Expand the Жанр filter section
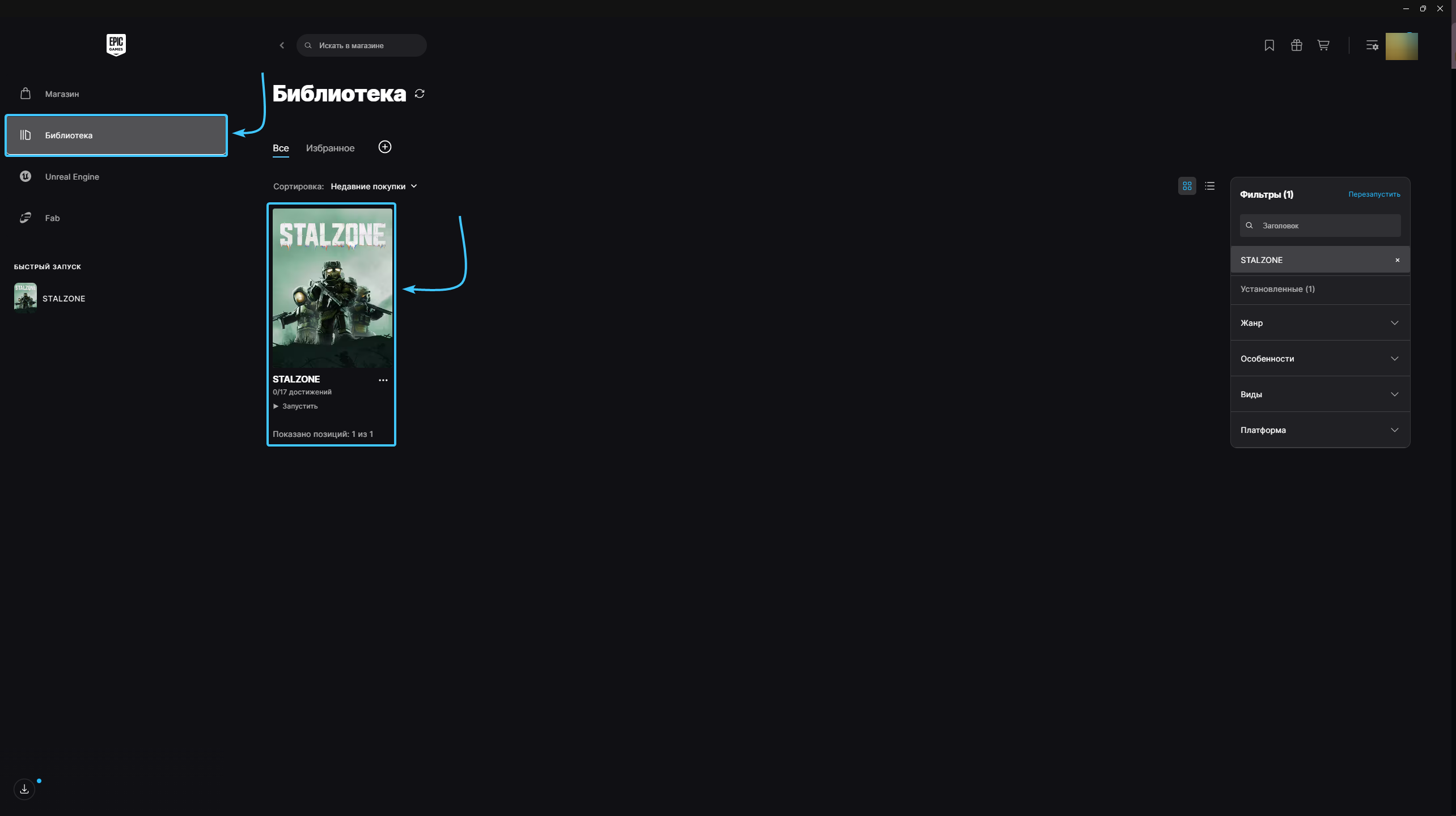 (x=1320, y=323)
